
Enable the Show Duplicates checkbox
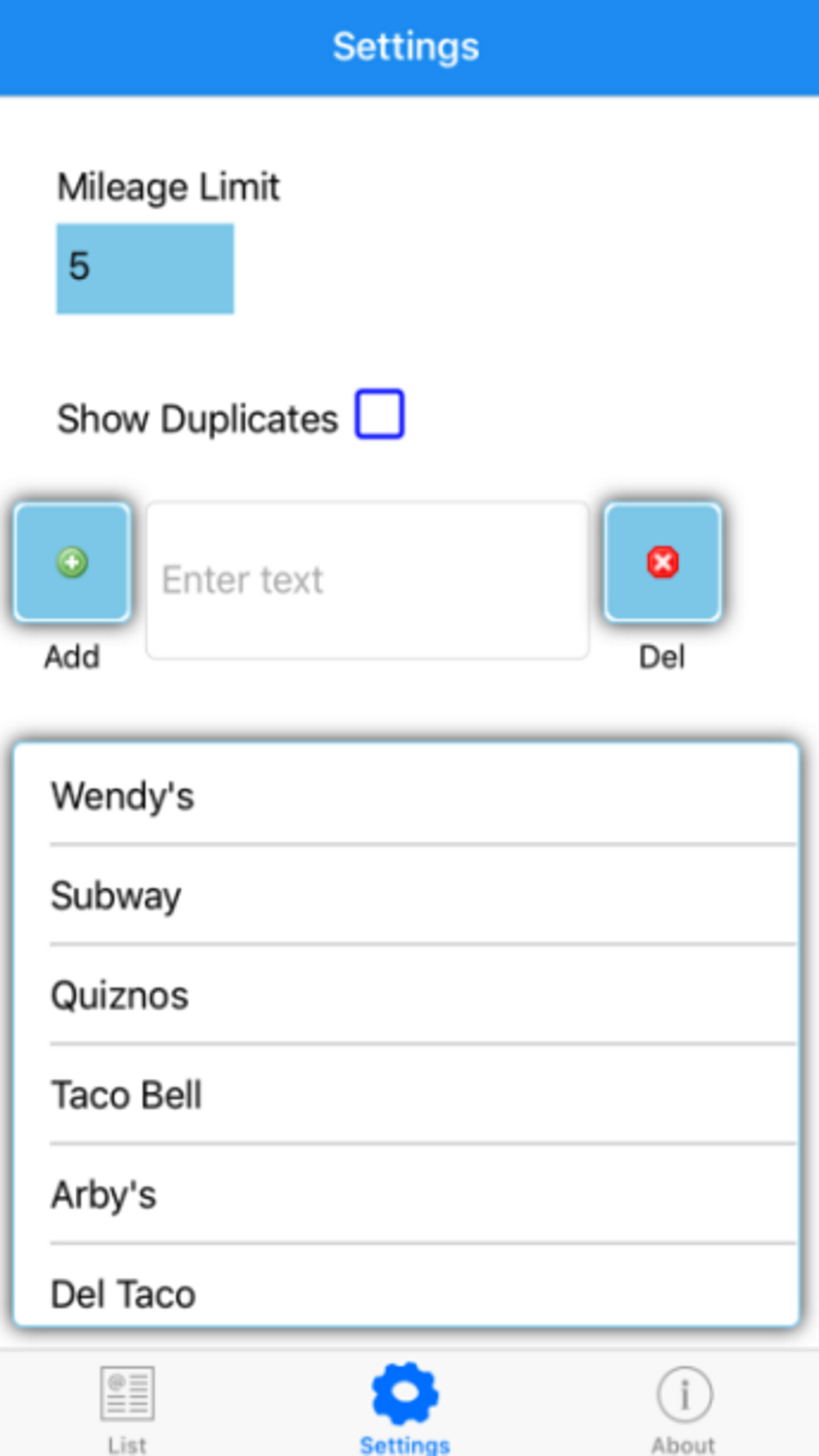click(x=379, y=414)
